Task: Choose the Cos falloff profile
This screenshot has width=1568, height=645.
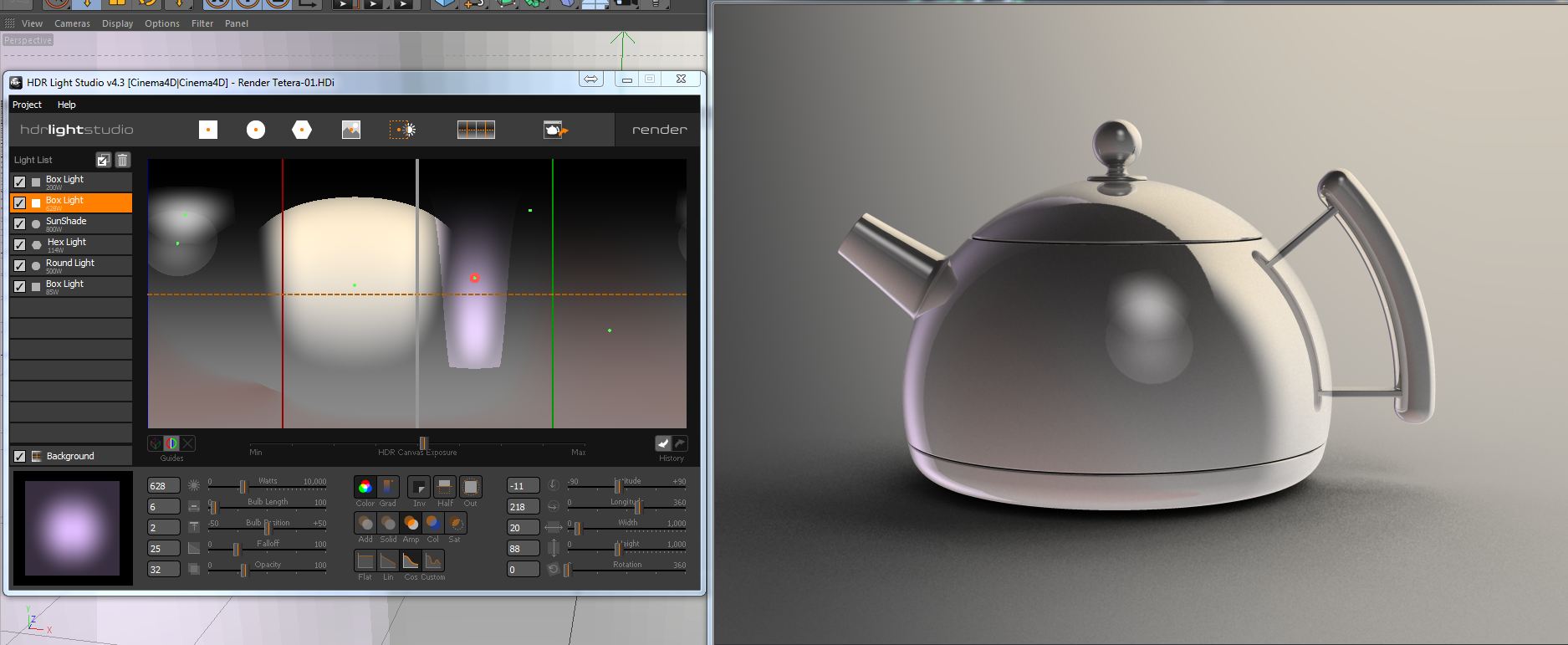Action: pos(411,561)
